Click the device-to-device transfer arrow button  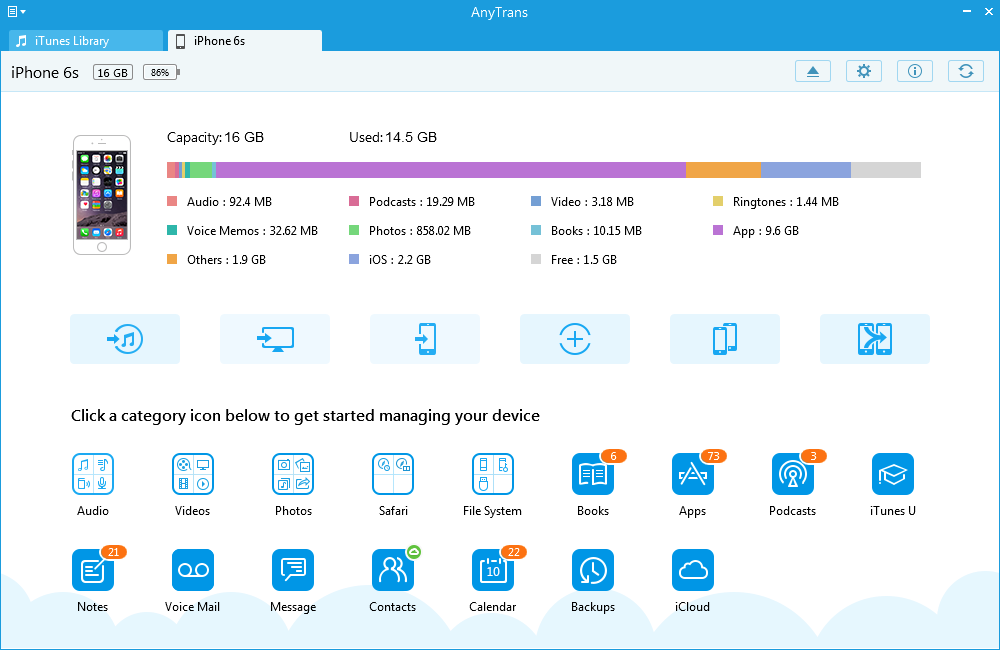point(874,339)
